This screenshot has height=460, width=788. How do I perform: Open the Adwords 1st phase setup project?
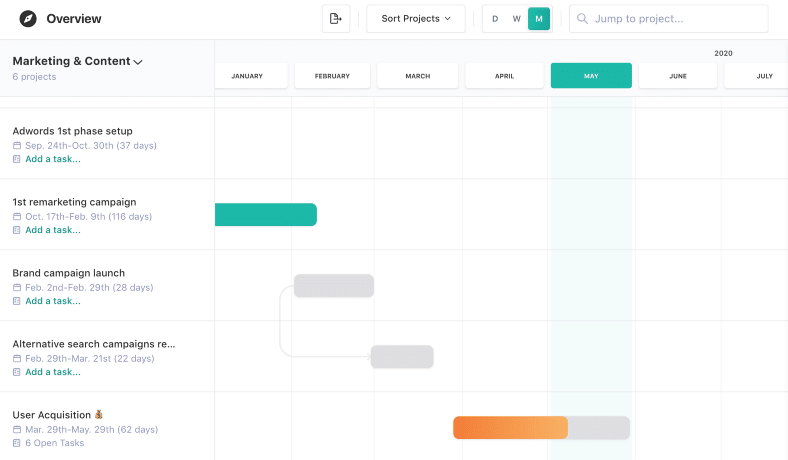[72, 131]
